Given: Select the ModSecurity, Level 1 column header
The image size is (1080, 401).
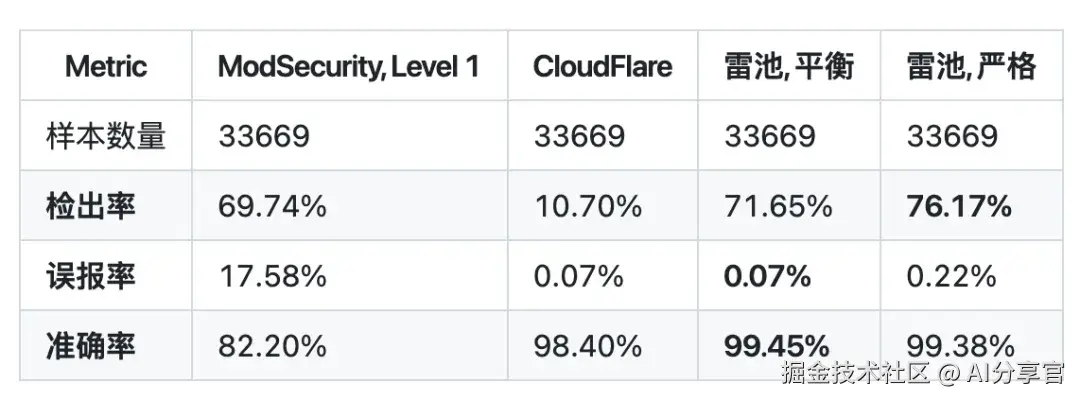Looking at the screenshot, I should [348, 67].
